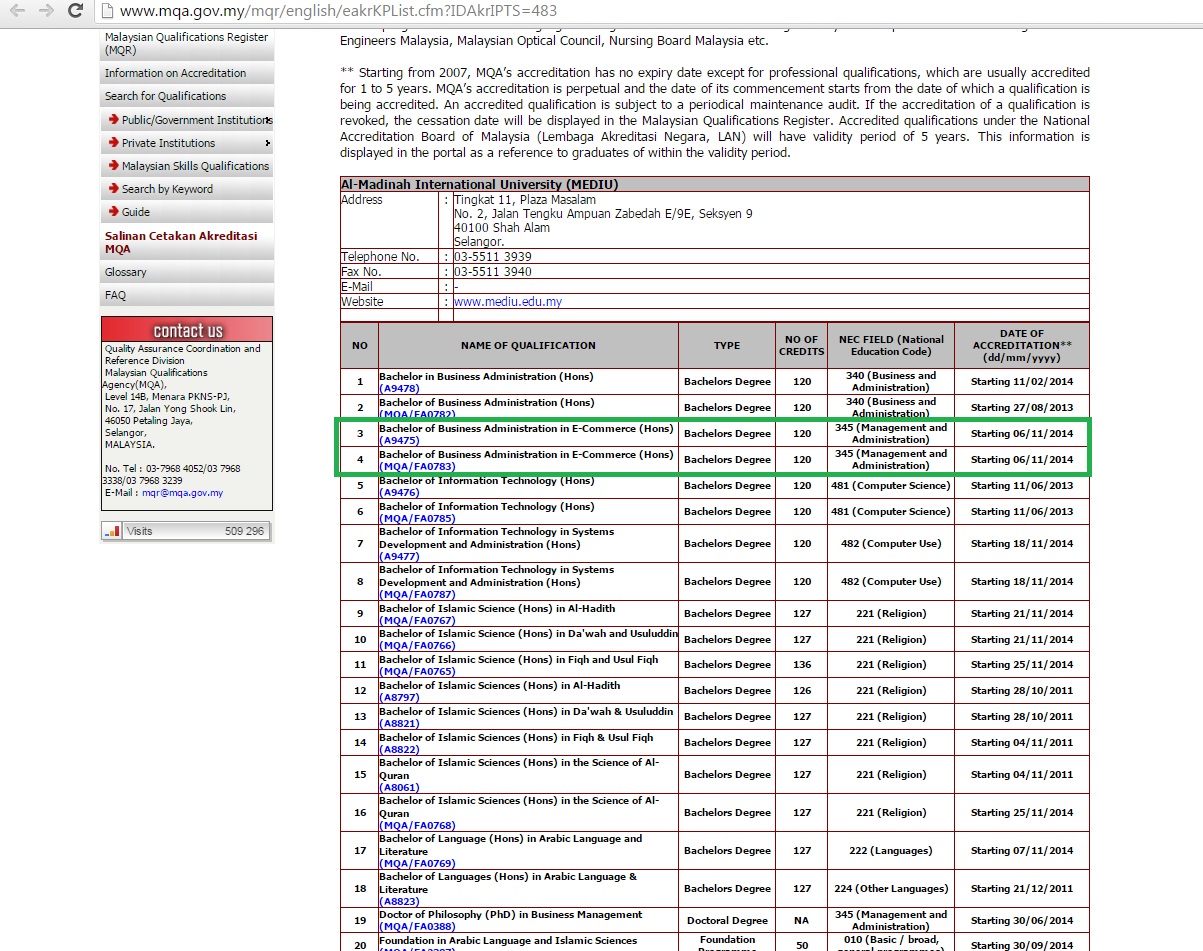Open the MQA/FA0787 qualification link
The width and height of the screenshot is (1203, 951).
pos(417,594)
